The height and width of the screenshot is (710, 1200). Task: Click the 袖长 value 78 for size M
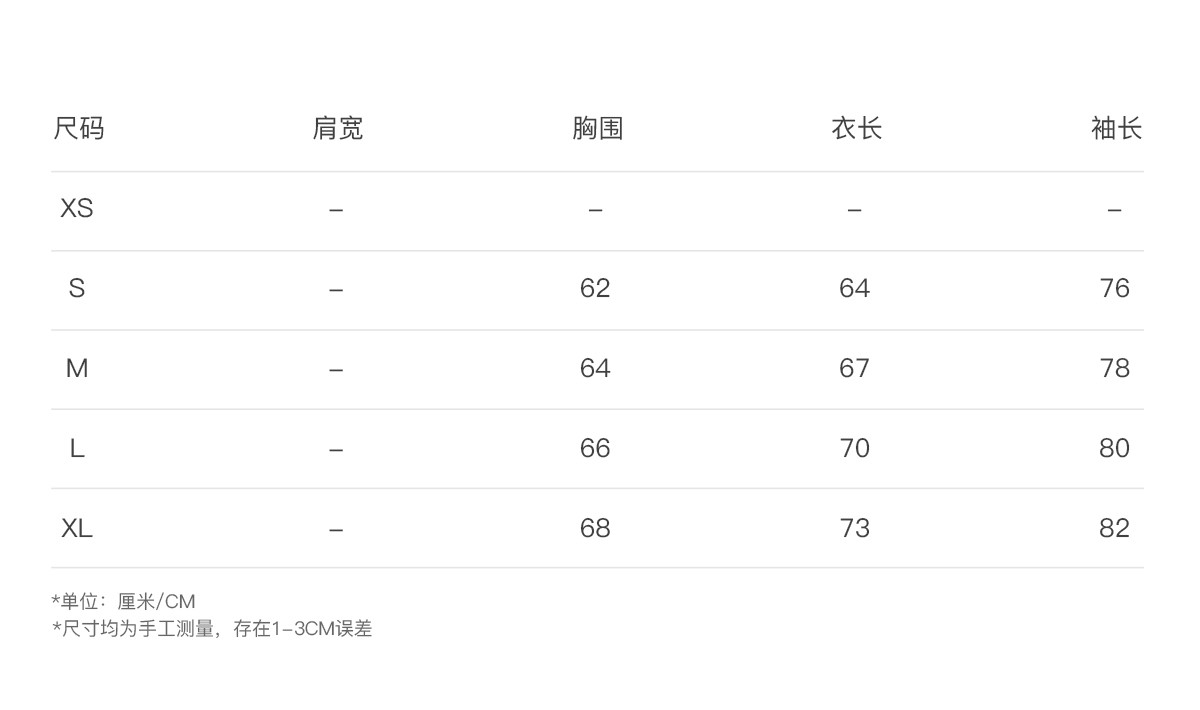[1114, 369]
